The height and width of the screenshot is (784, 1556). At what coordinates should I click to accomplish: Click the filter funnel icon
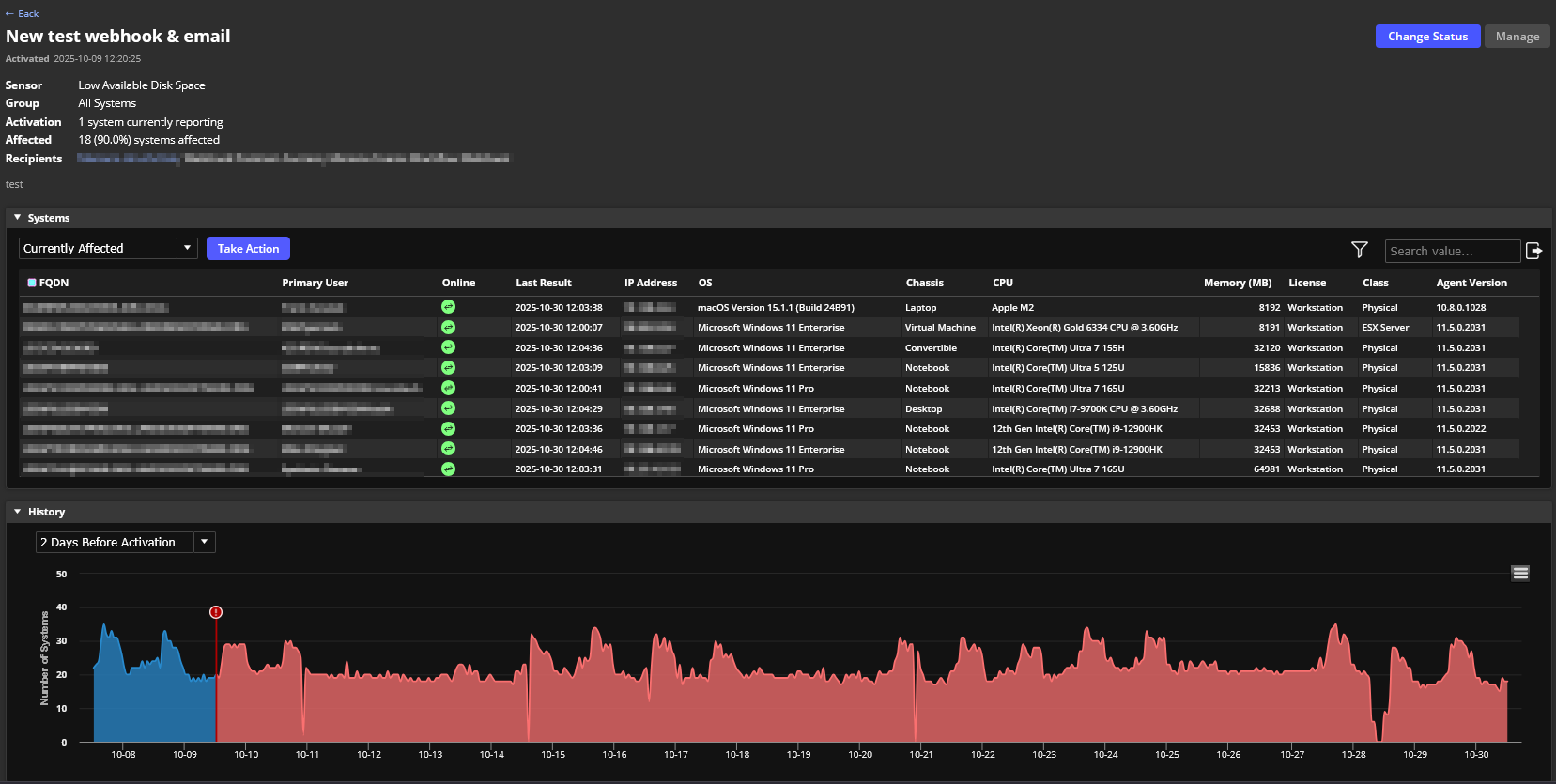click(x=1359, y=250)
